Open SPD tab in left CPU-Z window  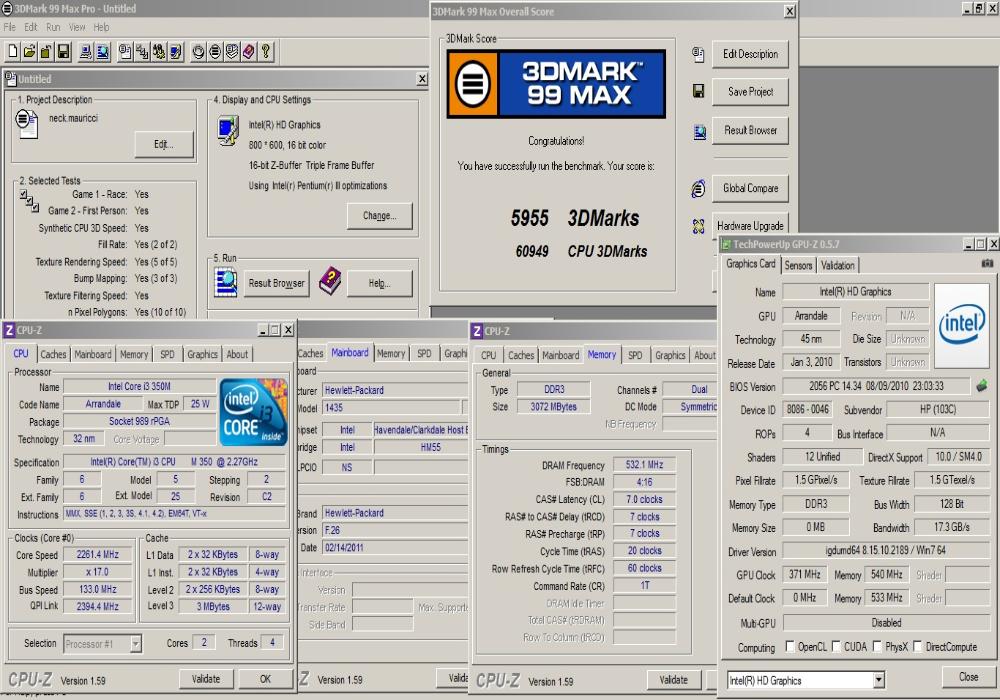(167, 354)
